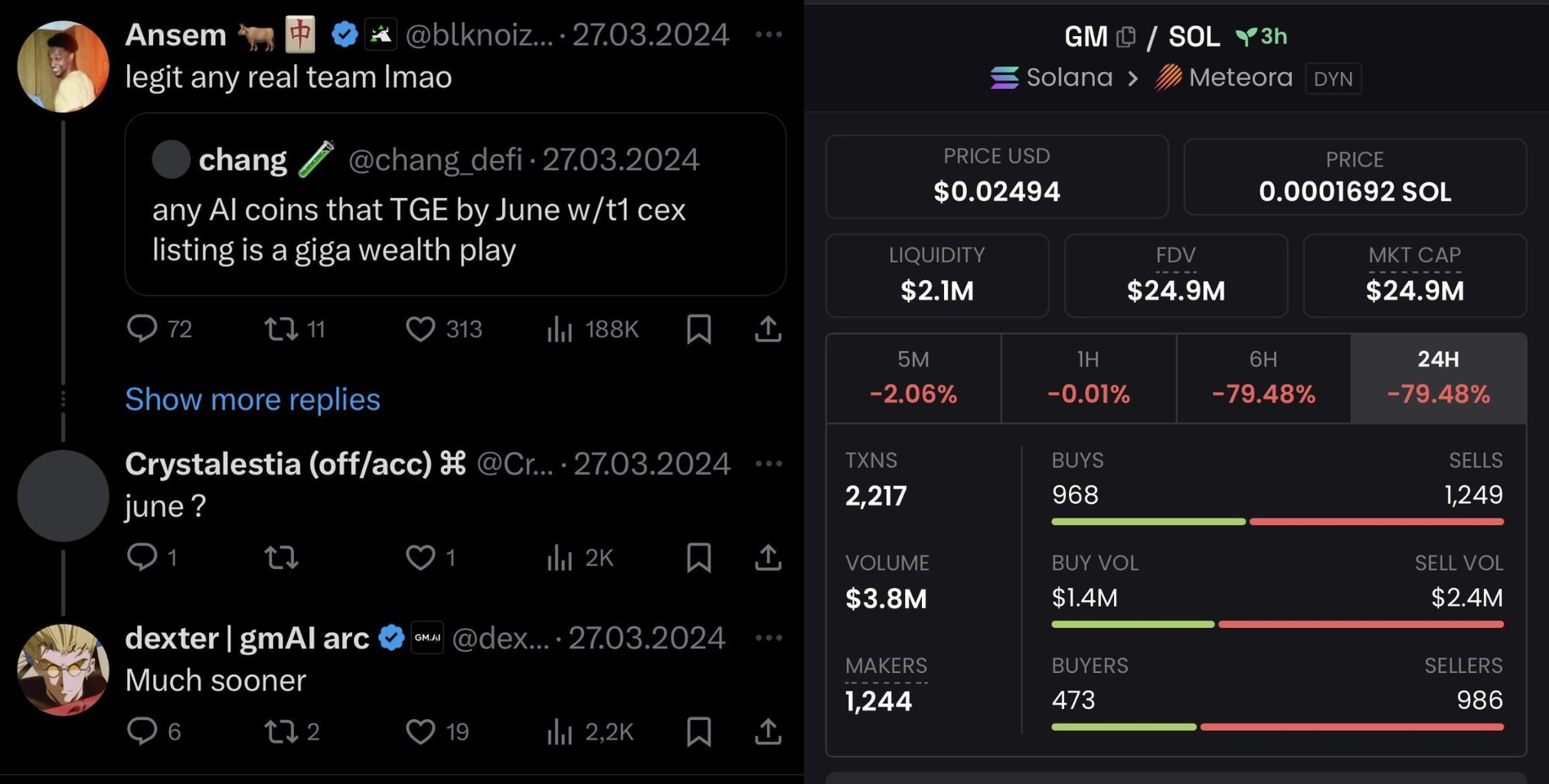The image size is (1549, 784).
Task: Switch to the 1H timeframe stats
Action: pos(1088,377)
